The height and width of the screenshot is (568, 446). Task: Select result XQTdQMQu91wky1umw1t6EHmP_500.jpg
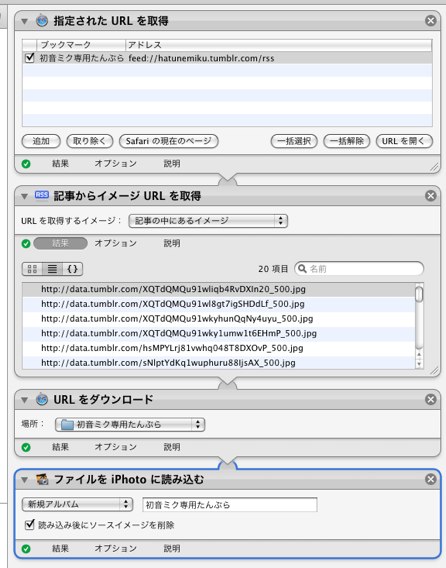coord(219,333)
